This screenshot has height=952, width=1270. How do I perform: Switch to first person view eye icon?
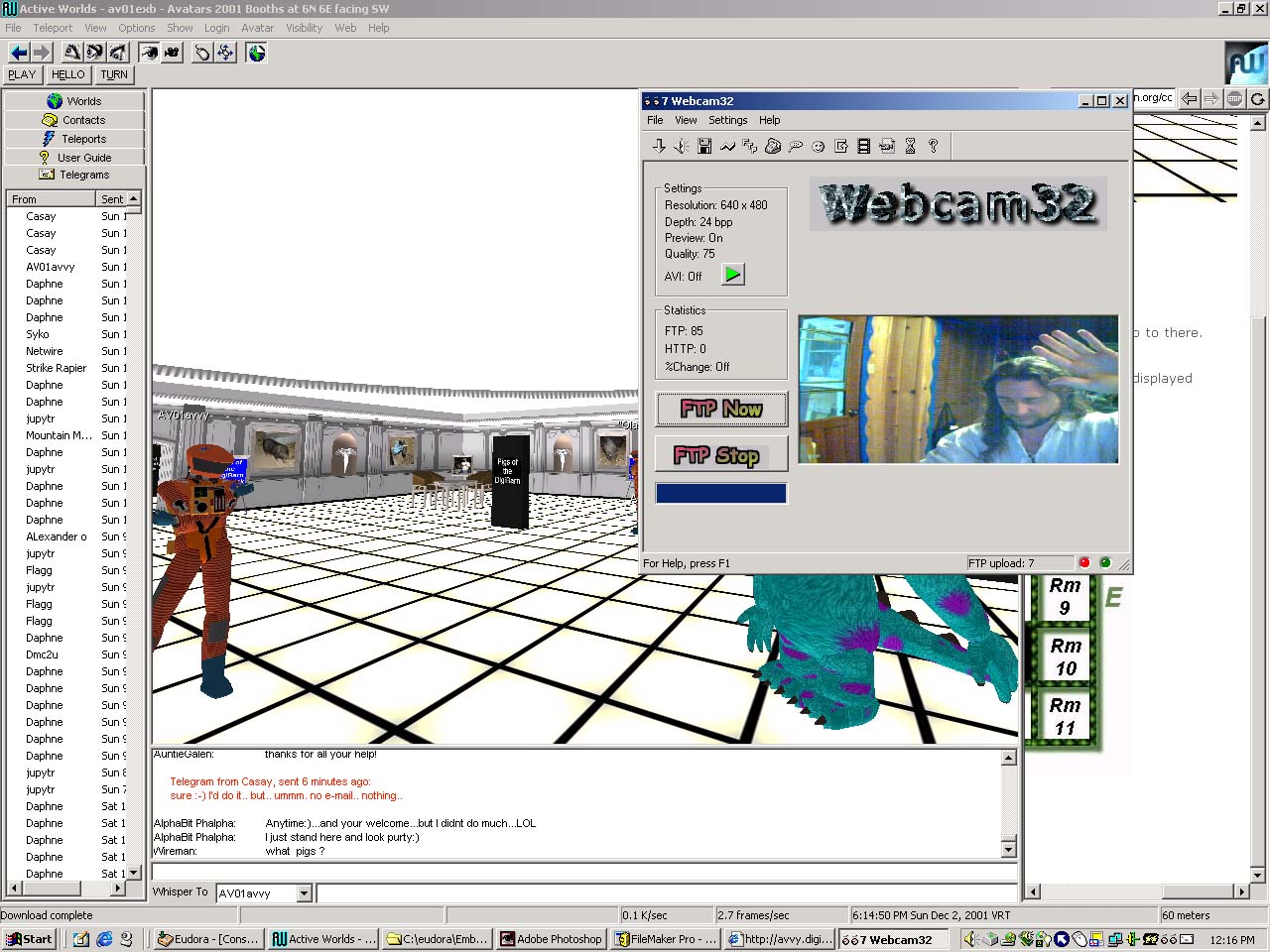tap(150, 53)
